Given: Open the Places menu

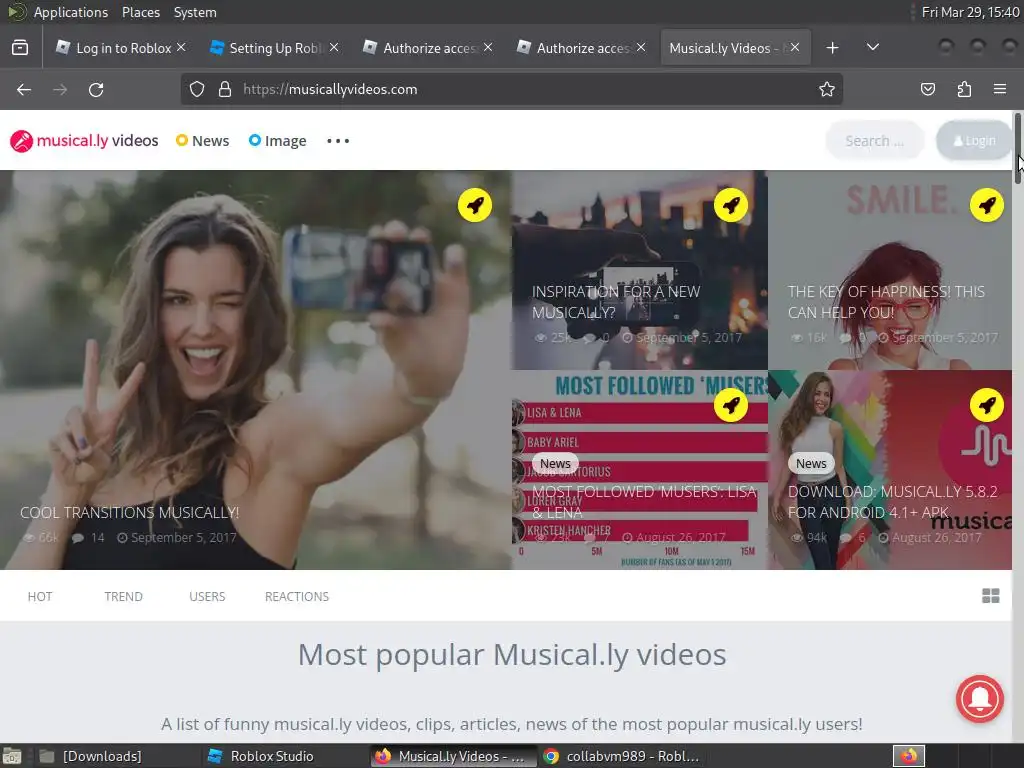Looking at the screenshot, I should (140, 12).
